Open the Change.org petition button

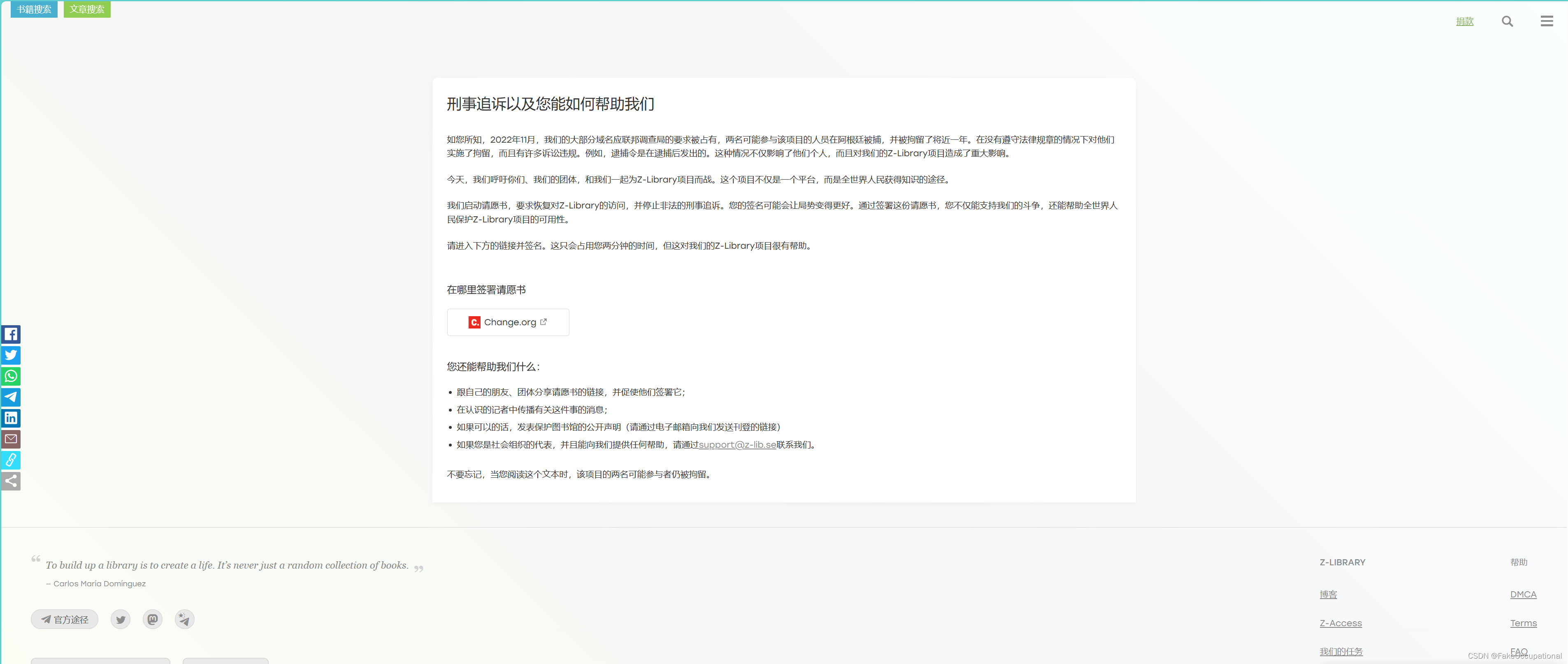508,322
